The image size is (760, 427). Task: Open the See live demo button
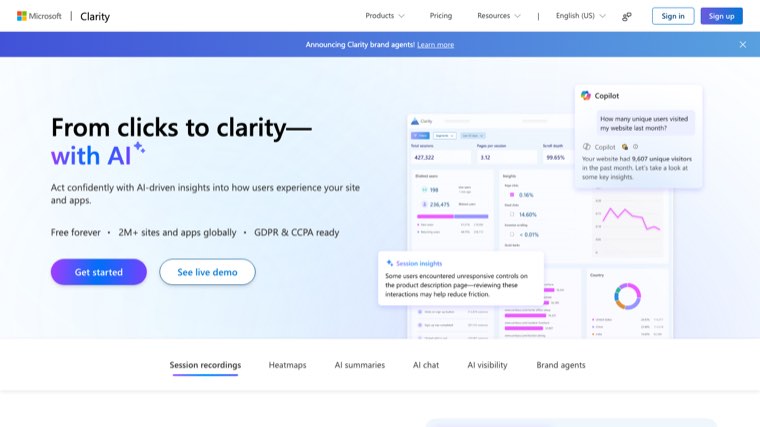pyautogui.click(x=207, y=272)
